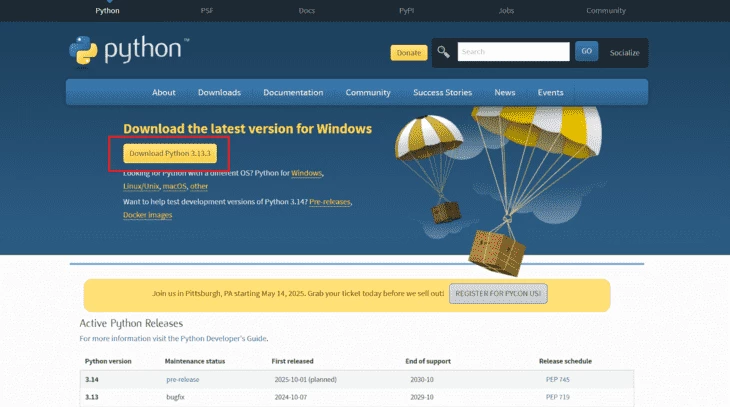Open the Community navigation menu item
The width and height of the screenshot is (730, 407).
click(x=368, y=92)
